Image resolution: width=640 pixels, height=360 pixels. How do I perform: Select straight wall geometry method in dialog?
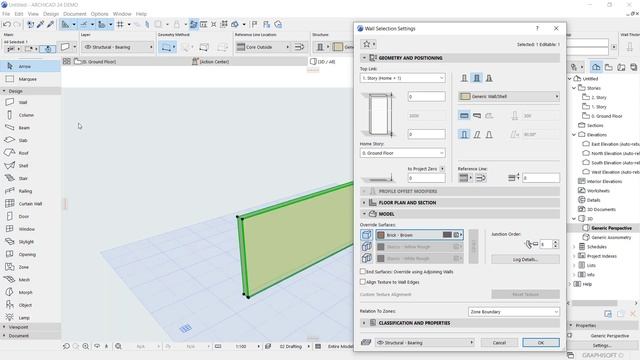[464, 116]
